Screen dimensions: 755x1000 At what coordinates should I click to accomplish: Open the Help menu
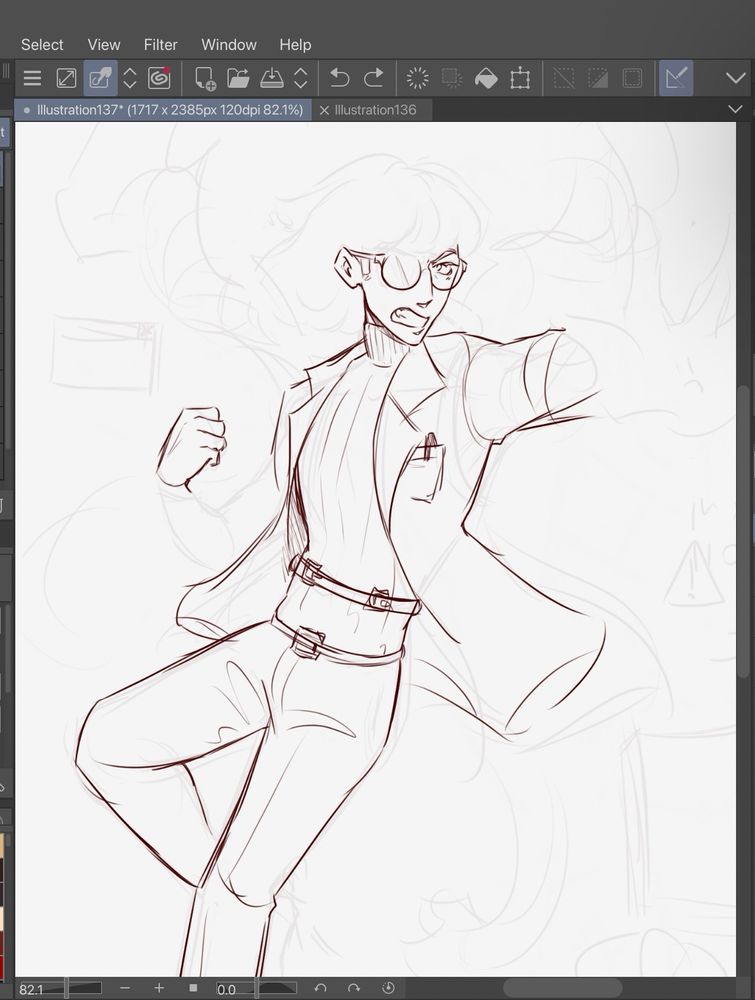(x=295, y=45)
